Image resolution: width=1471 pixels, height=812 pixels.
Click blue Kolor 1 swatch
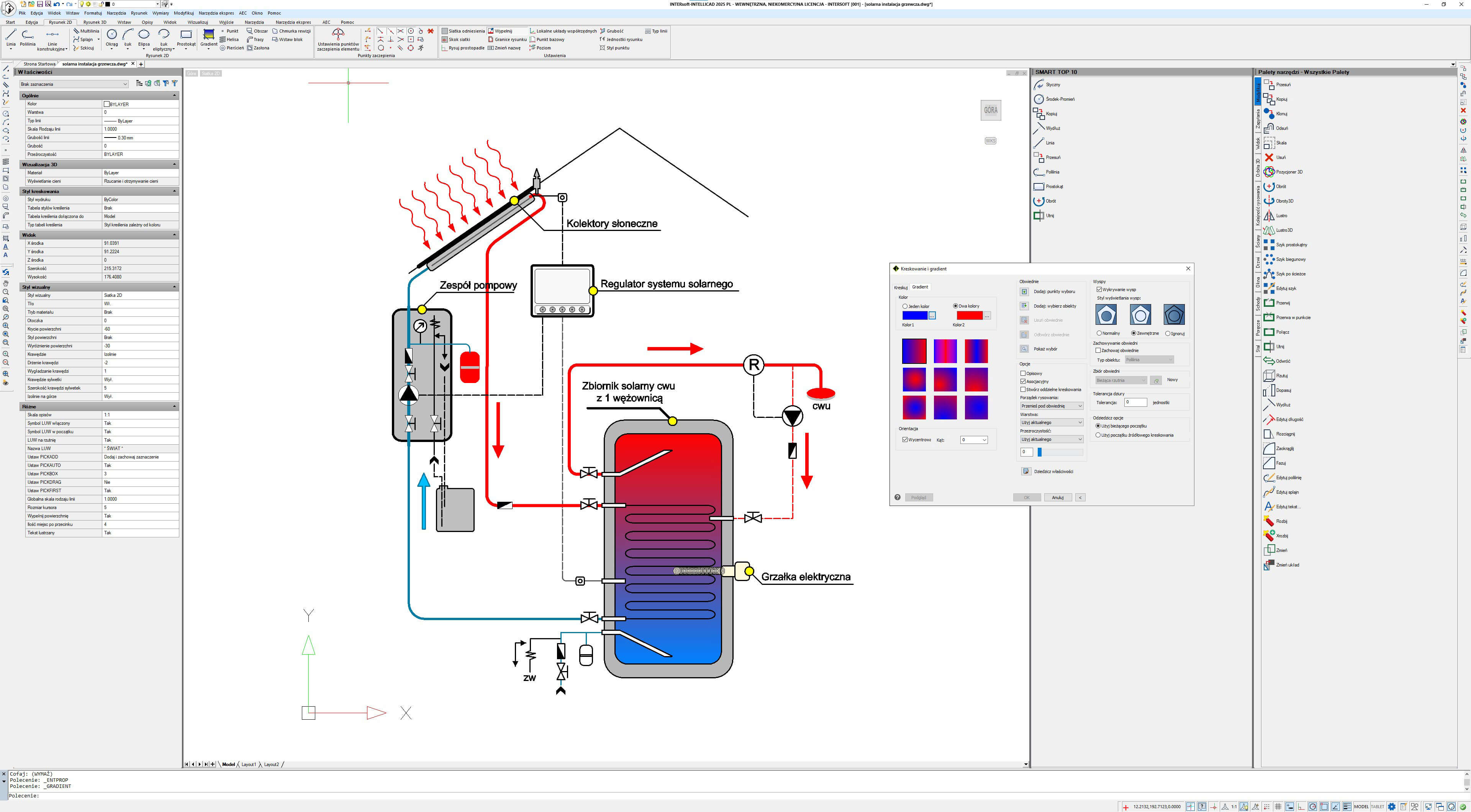[x=915, y=316]
